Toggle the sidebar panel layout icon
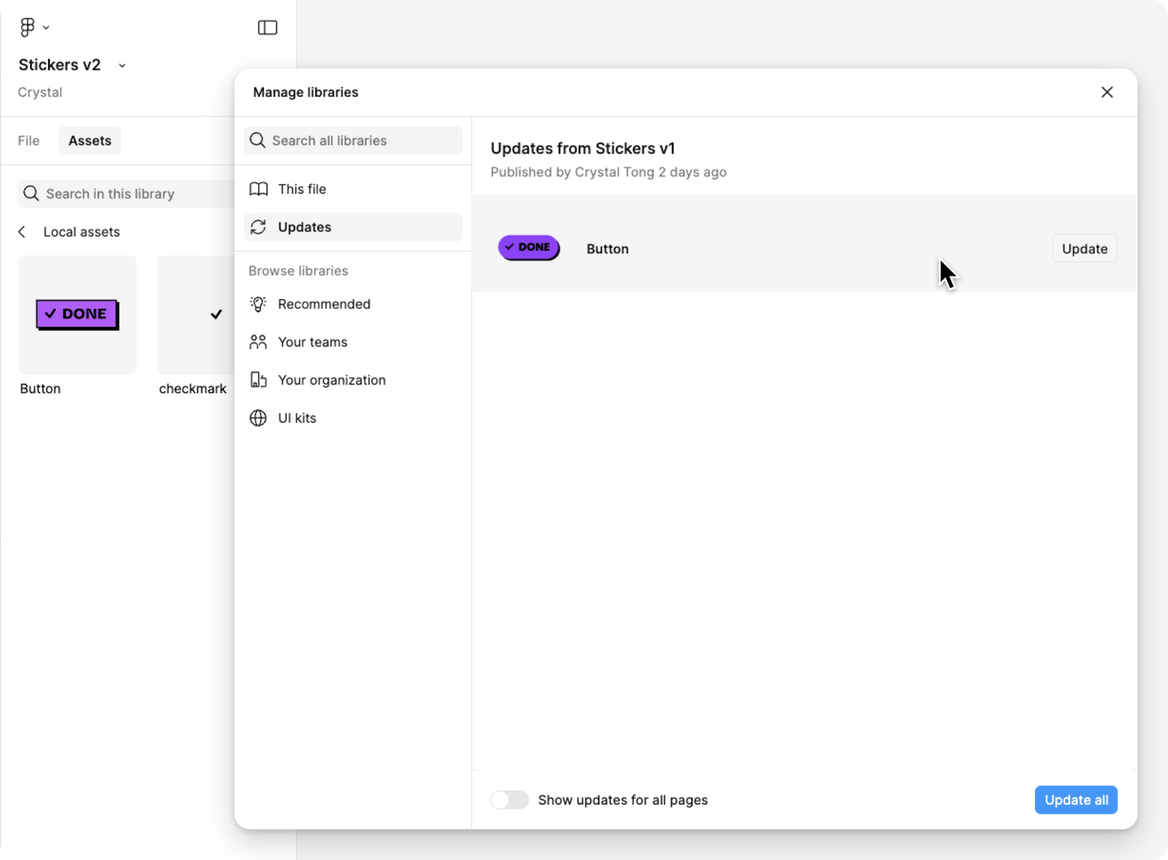The image size is (1168, 860). coord(267,28)
